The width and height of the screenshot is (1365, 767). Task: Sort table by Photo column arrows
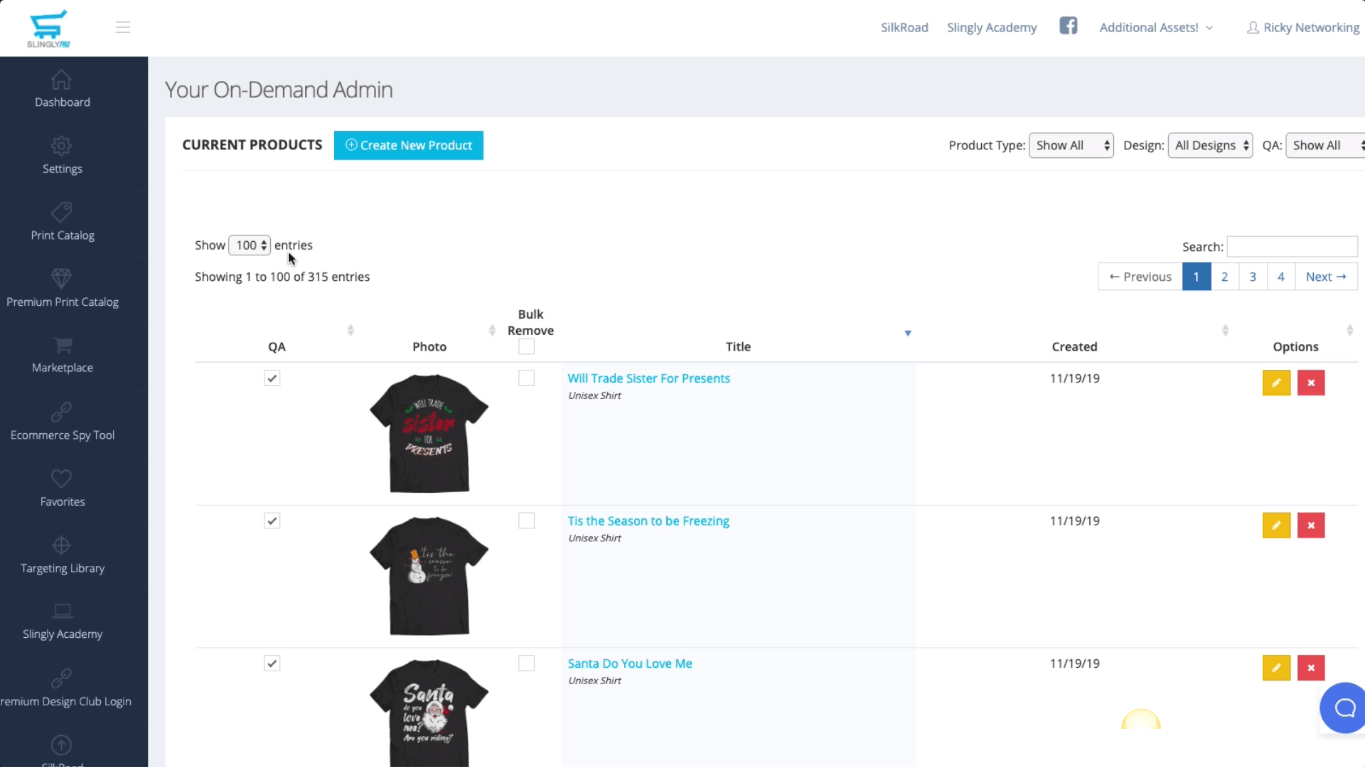coord(492,331)
